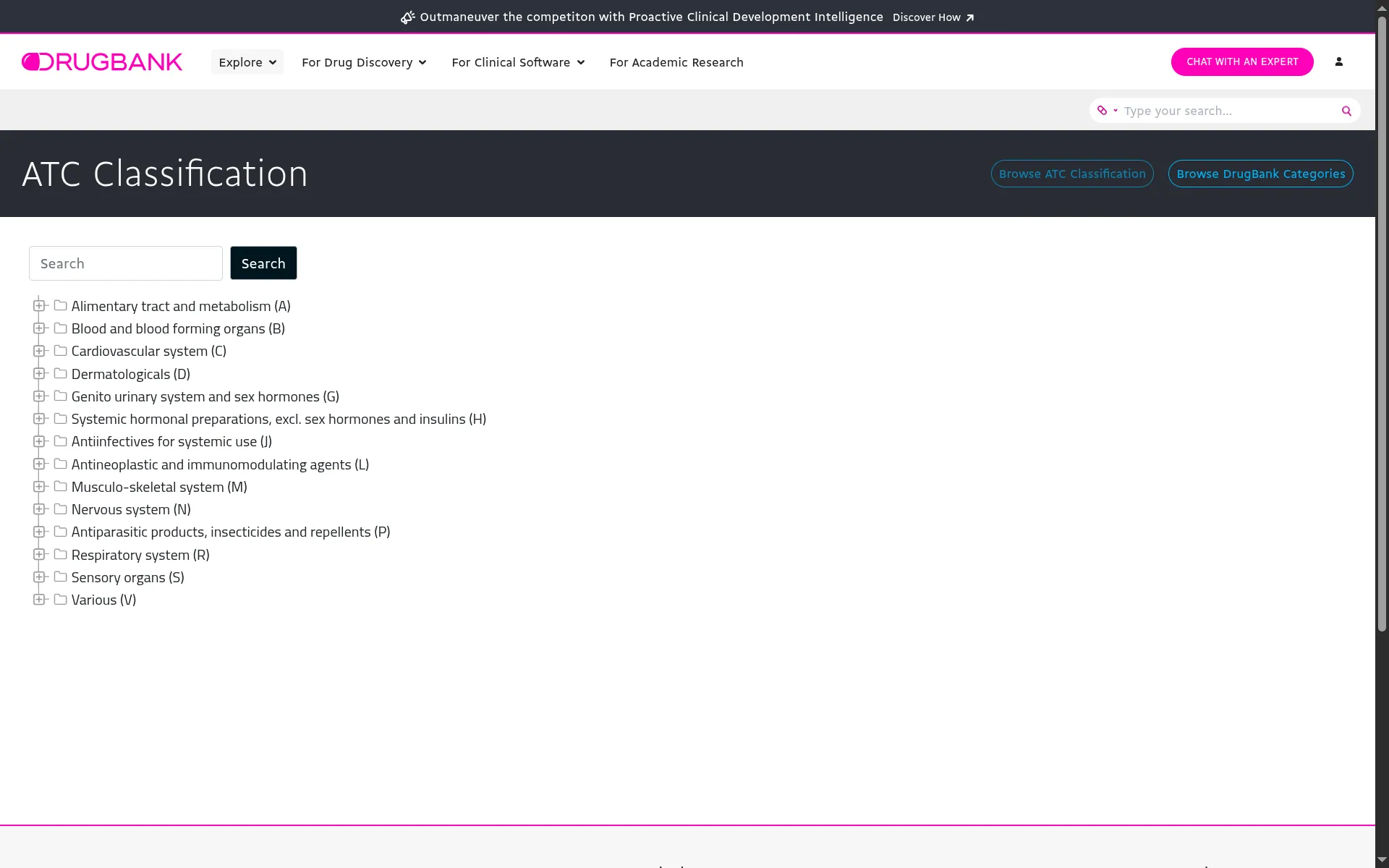Open For Drug Discovery menu

(364, 62)
